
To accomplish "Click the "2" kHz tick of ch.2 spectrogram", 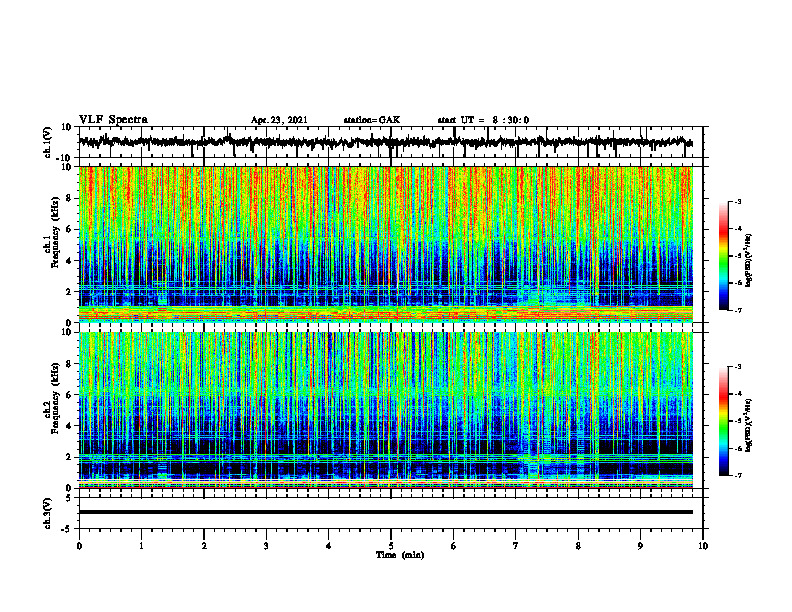I will pos(70,457).
